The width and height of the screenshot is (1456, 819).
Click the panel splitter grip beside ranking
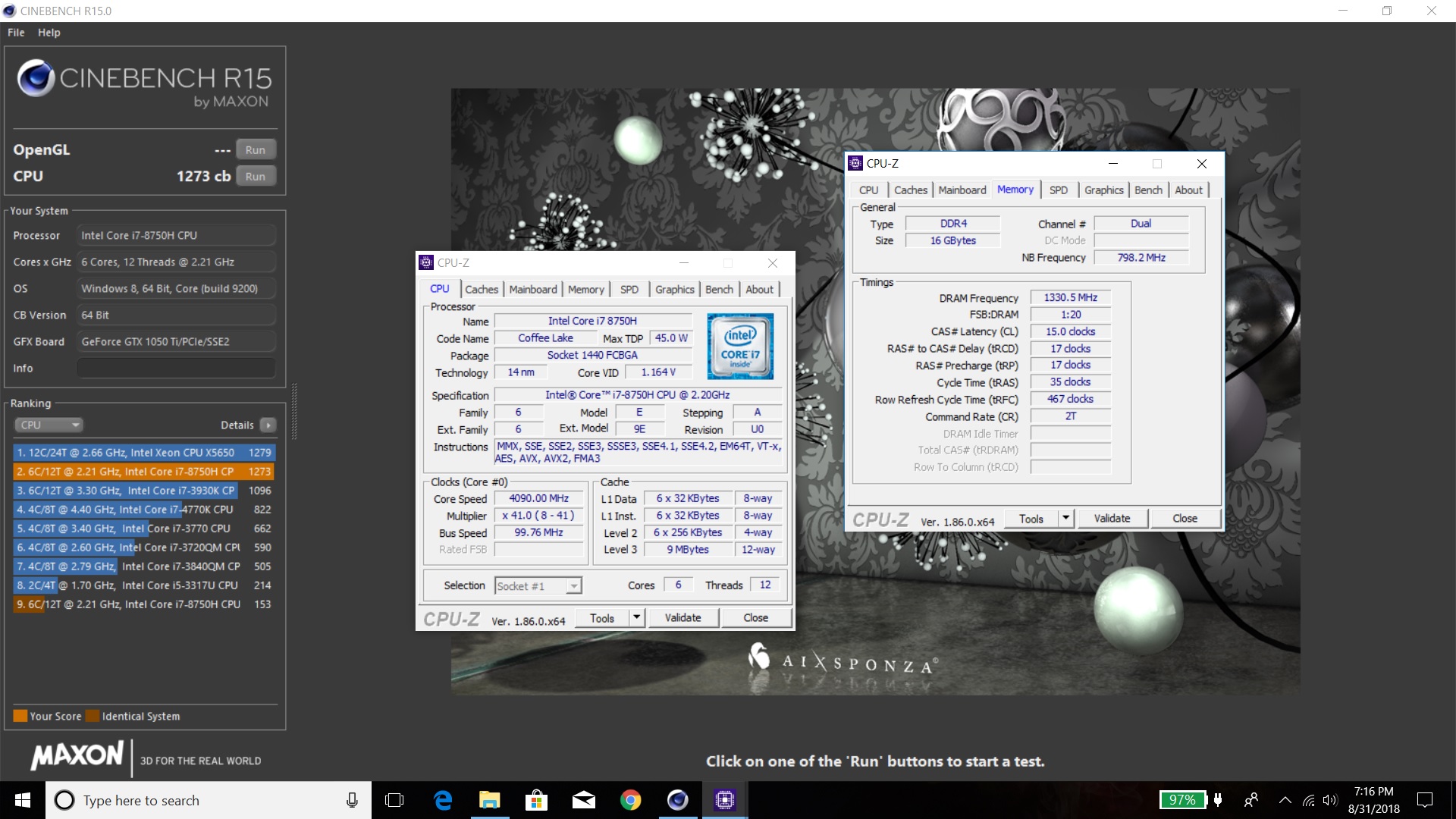coord(294,412)
